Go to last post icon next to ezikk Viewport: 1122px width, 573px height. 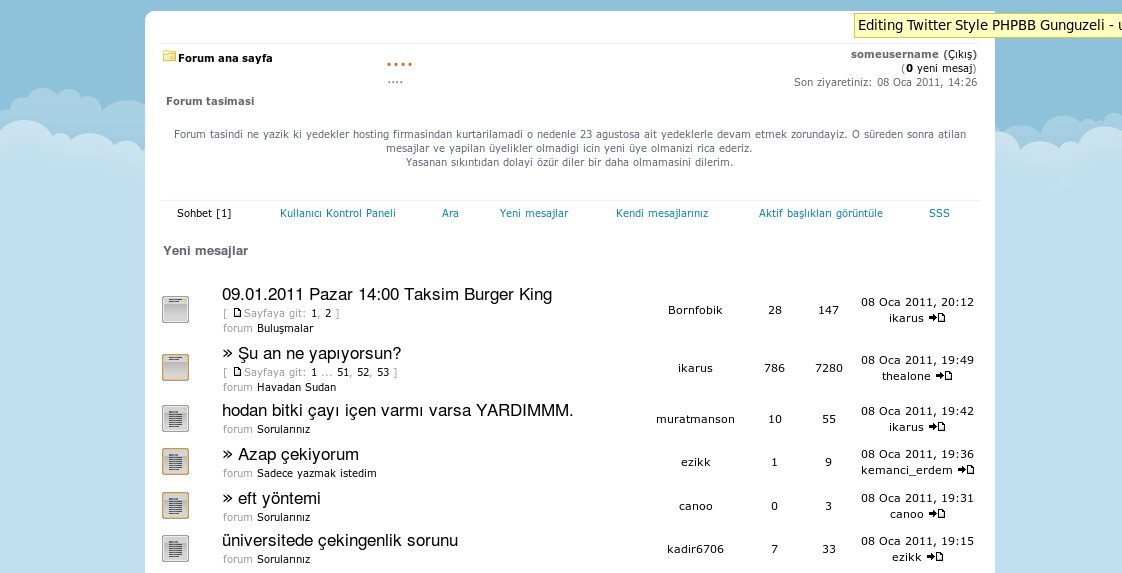click(x=935, y=556)
